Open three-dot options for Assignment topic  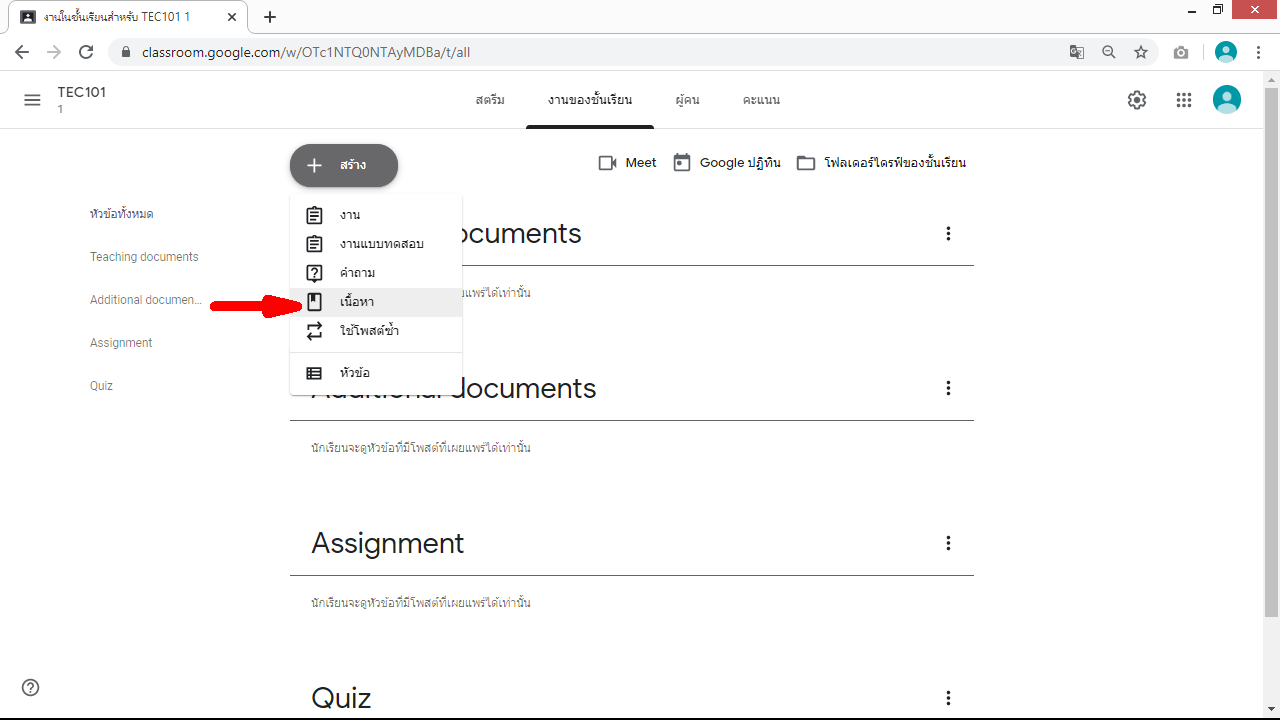(948, 543)
